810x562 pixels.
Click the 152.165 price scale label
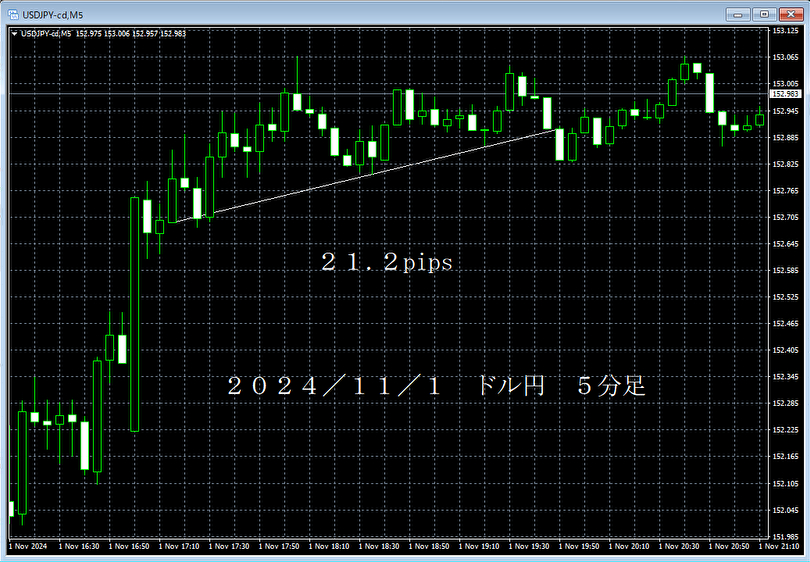tap(785, 457)
